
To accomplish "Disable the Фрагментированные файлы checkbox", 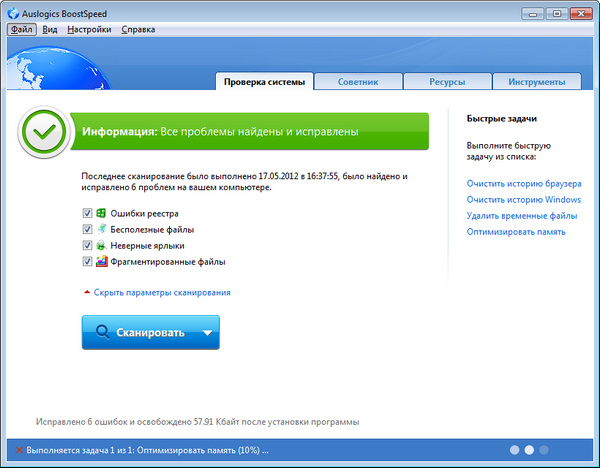I will click(x=87, y=262).
